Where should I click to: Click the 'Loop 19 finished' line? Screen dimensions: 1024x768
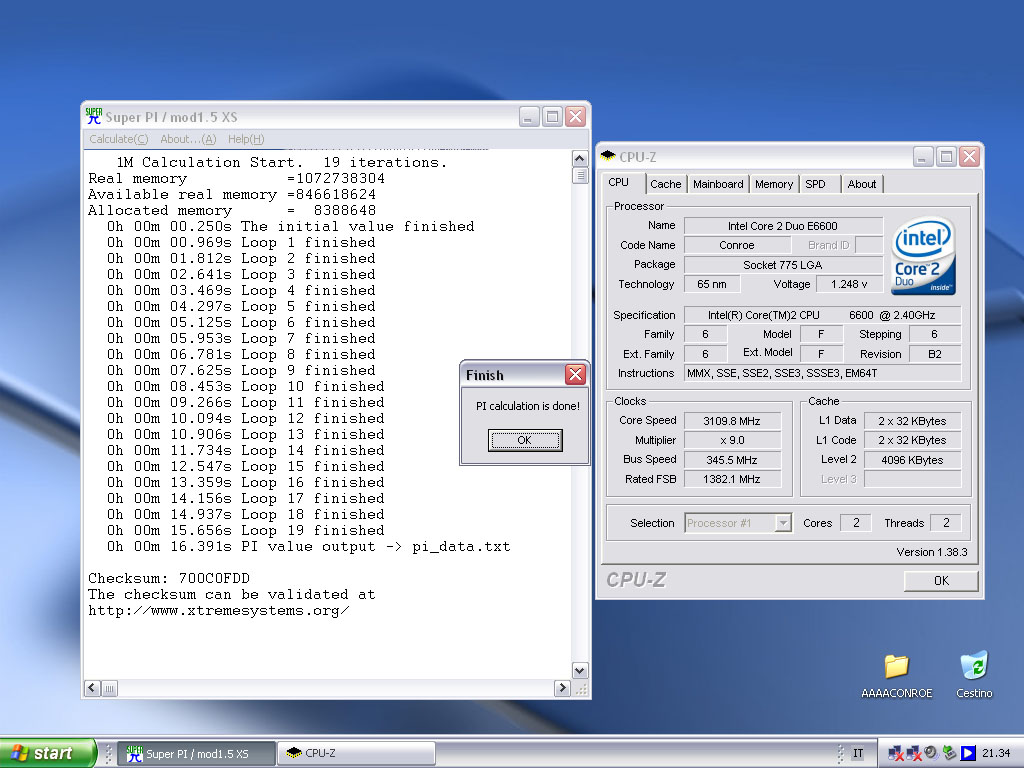(x=246, y=530)
